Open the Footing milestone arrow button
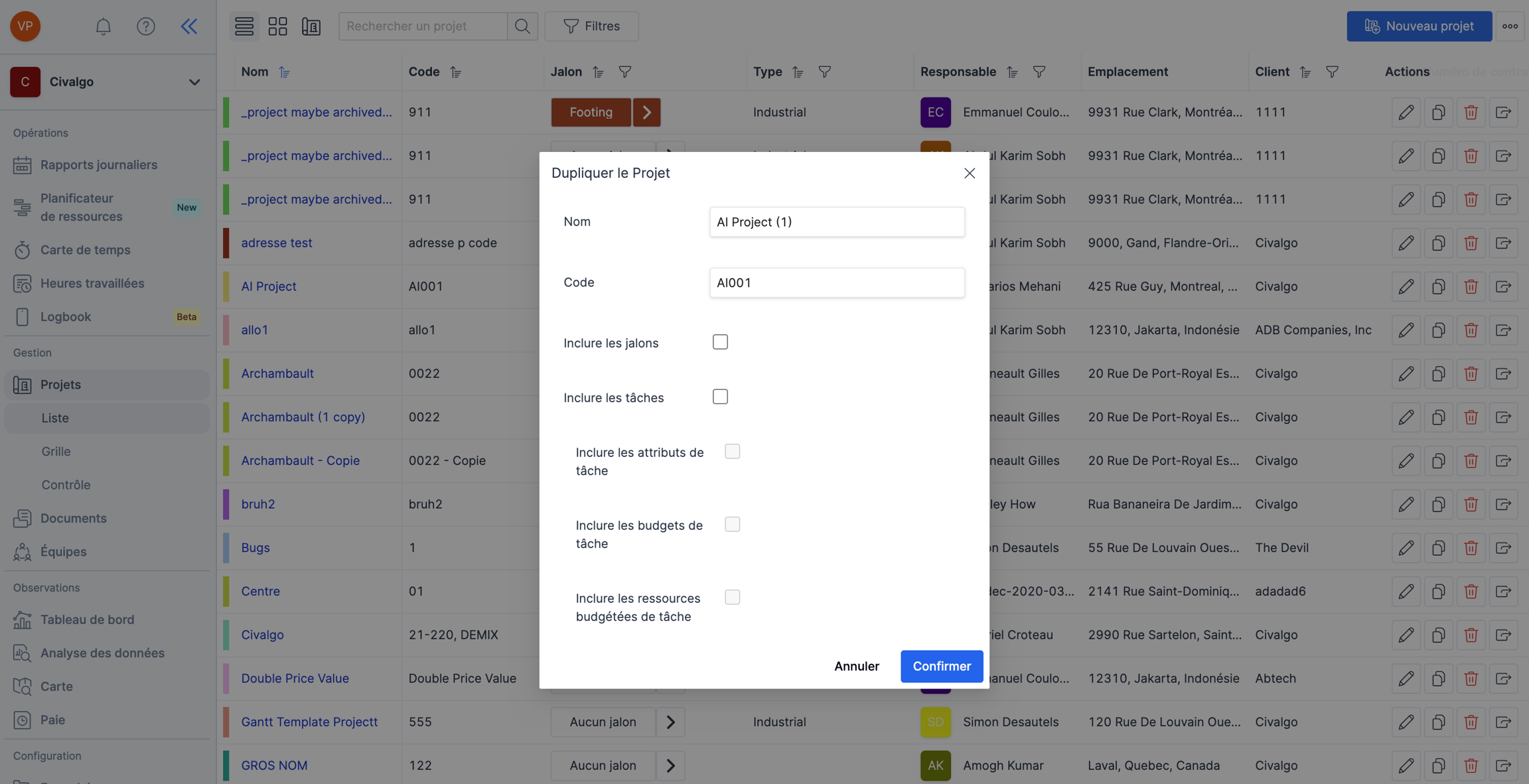 (x=646, y=112)
